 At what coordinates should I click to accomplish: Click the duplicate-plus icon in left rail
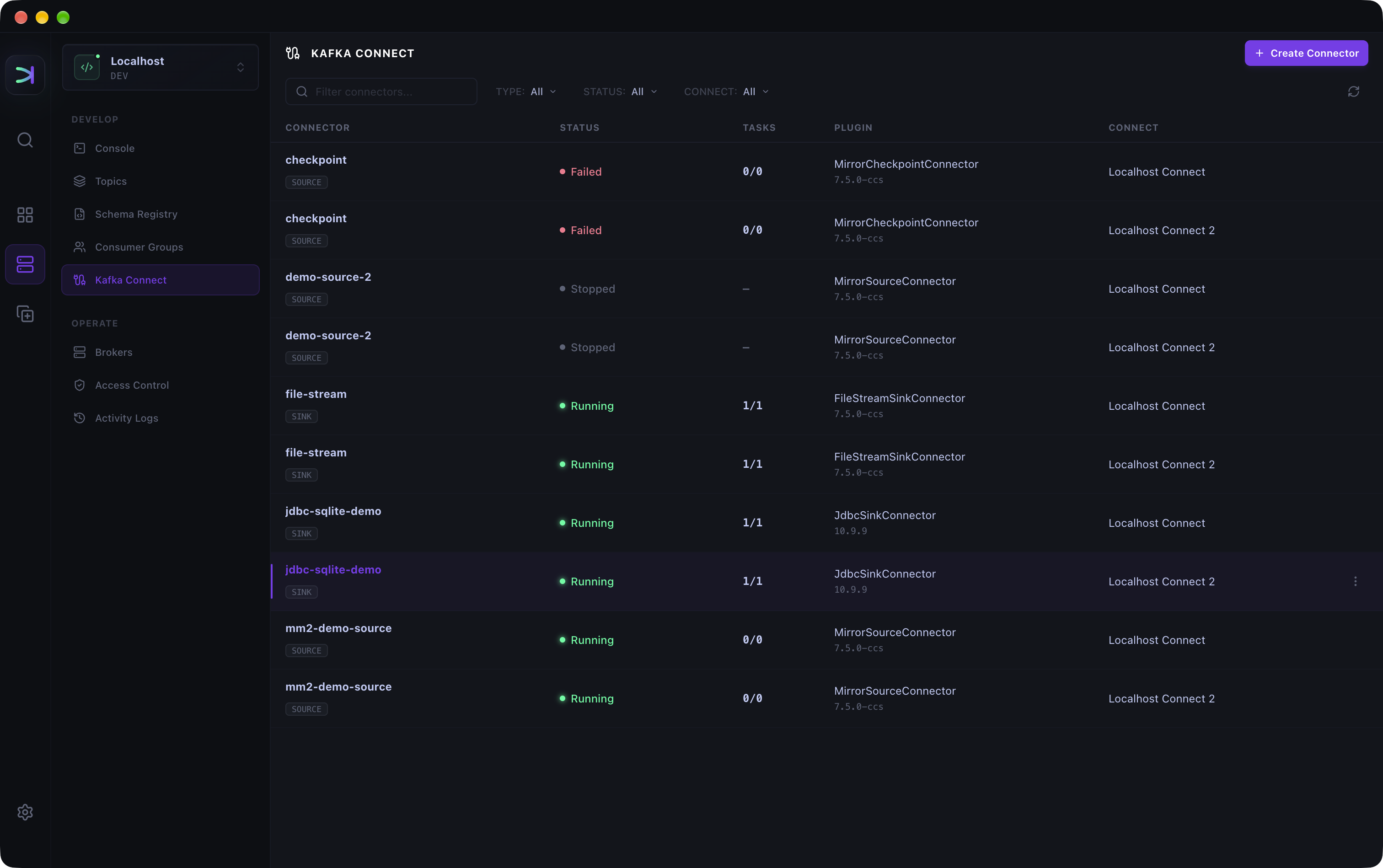click(25, 313)
